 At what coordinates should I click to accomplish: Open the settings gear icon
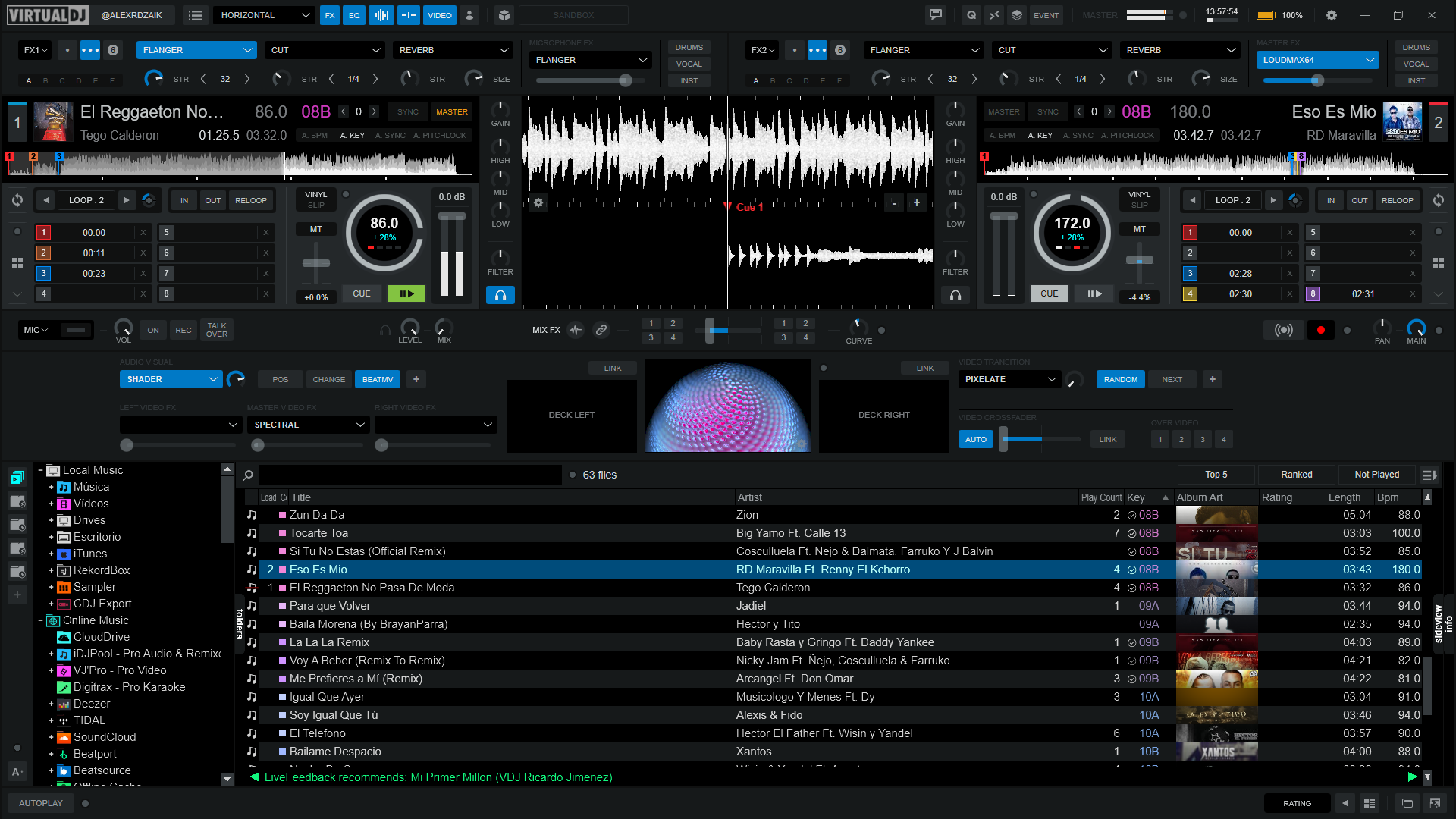(x=1331, y=15)
